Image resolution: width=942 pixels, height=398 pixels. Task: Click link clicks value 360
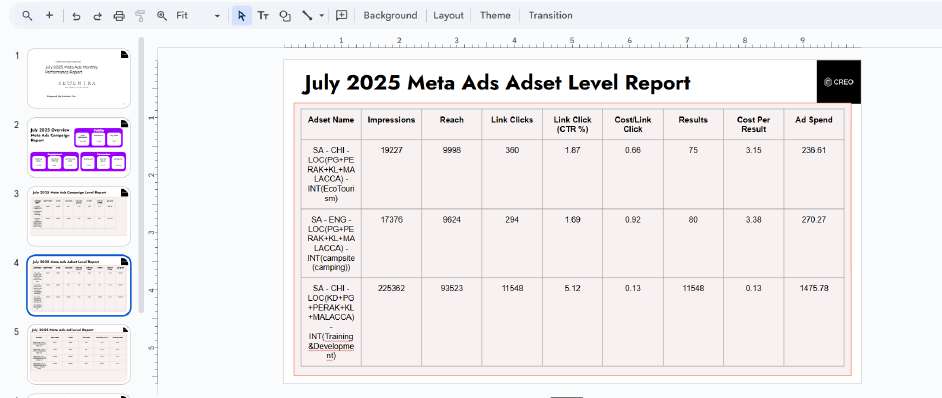pos(512,150)
